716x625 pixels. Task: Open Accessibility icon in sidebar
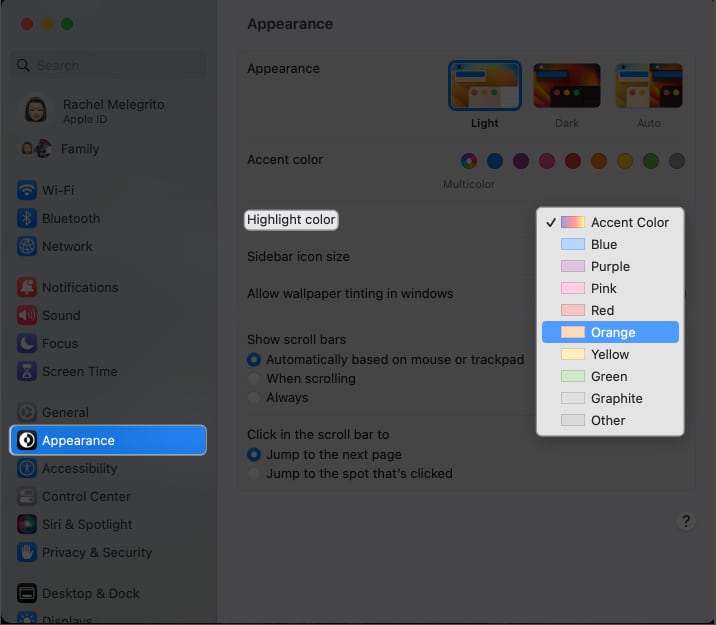[27, 468]
